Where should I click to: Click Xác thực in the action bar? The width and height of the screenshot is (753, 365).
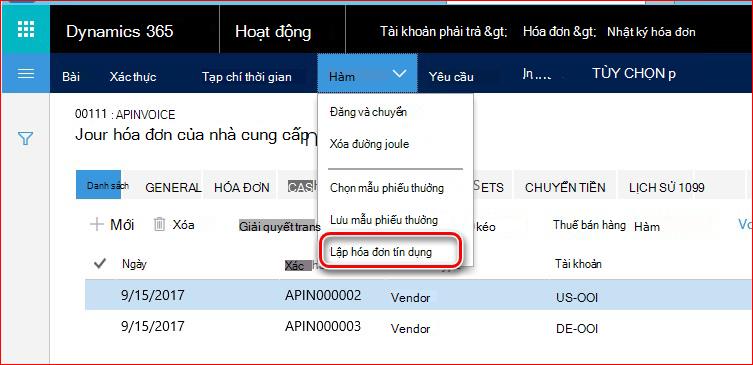(133, 76)
